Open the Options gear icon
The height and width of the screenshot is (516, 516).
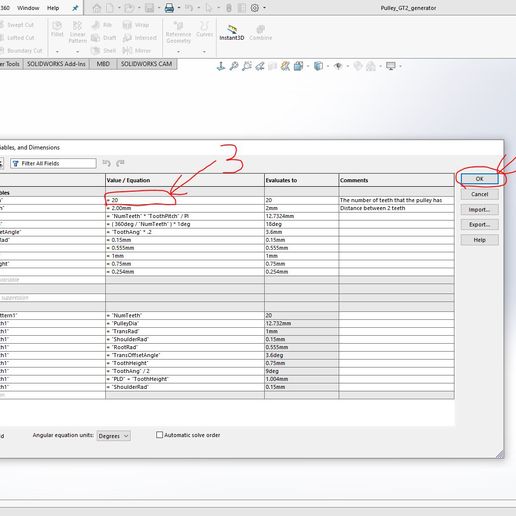pyautogui.click(x=255, y=8)
